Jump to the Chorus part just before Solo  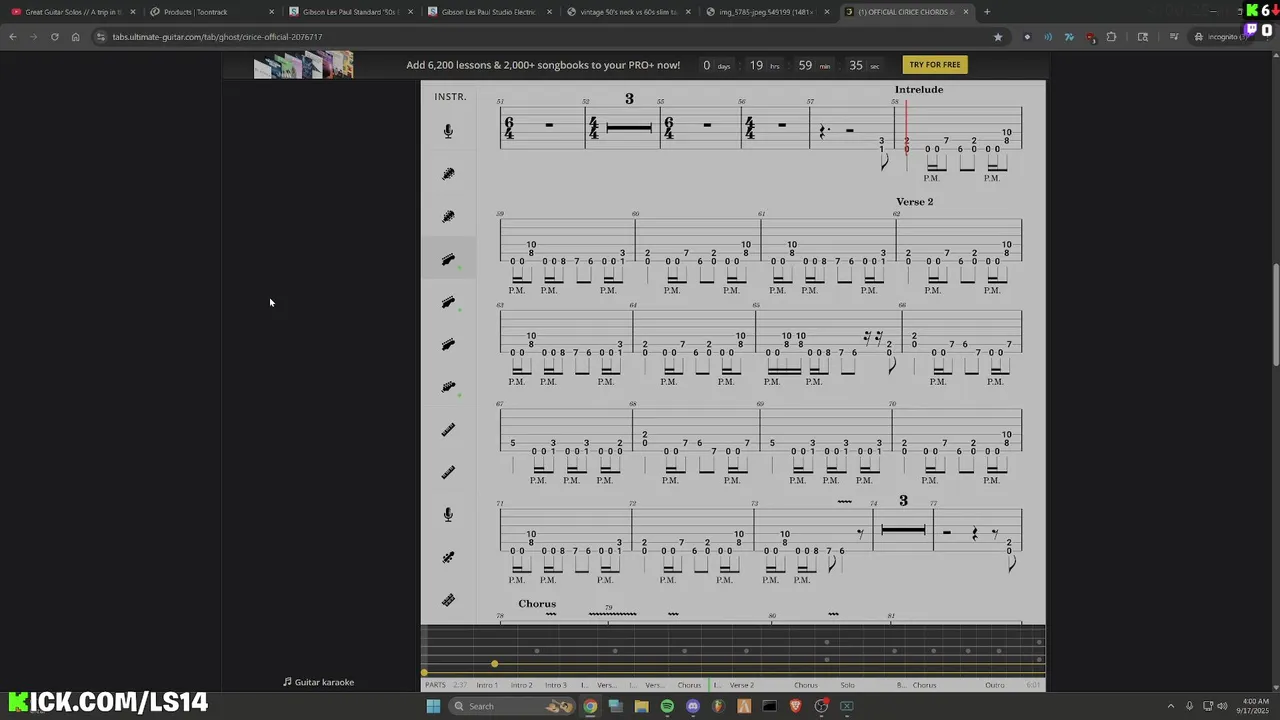click(806, 685)
